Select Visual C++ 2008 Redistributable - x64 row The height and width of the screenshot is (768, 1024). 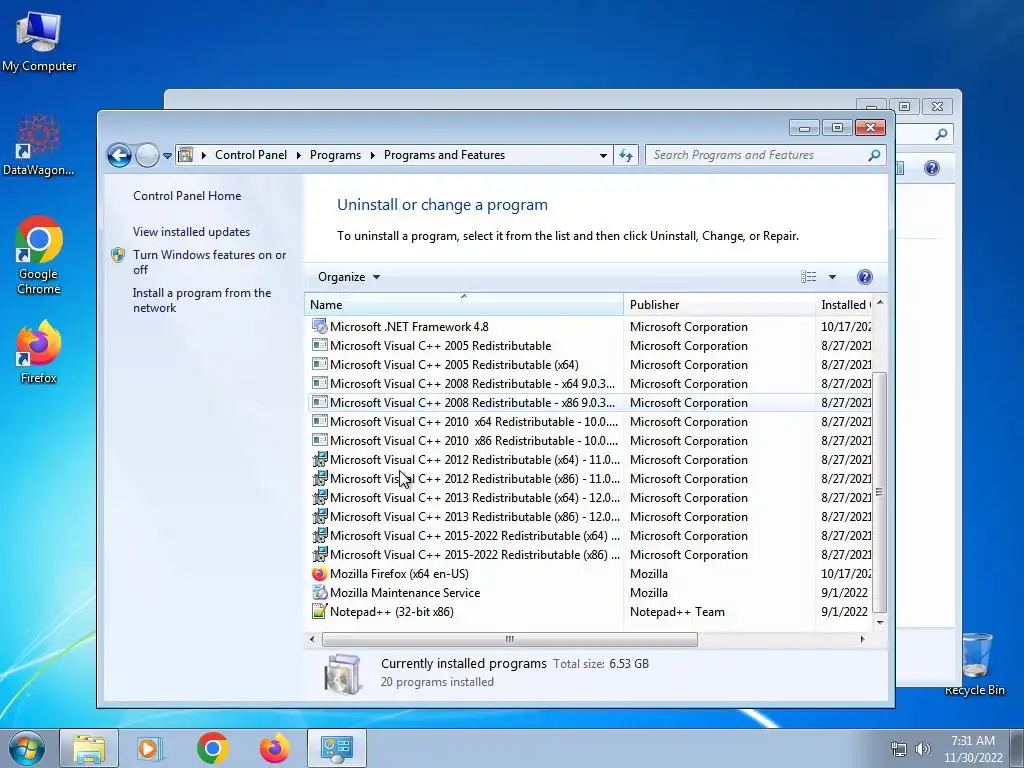coord(590,383)
